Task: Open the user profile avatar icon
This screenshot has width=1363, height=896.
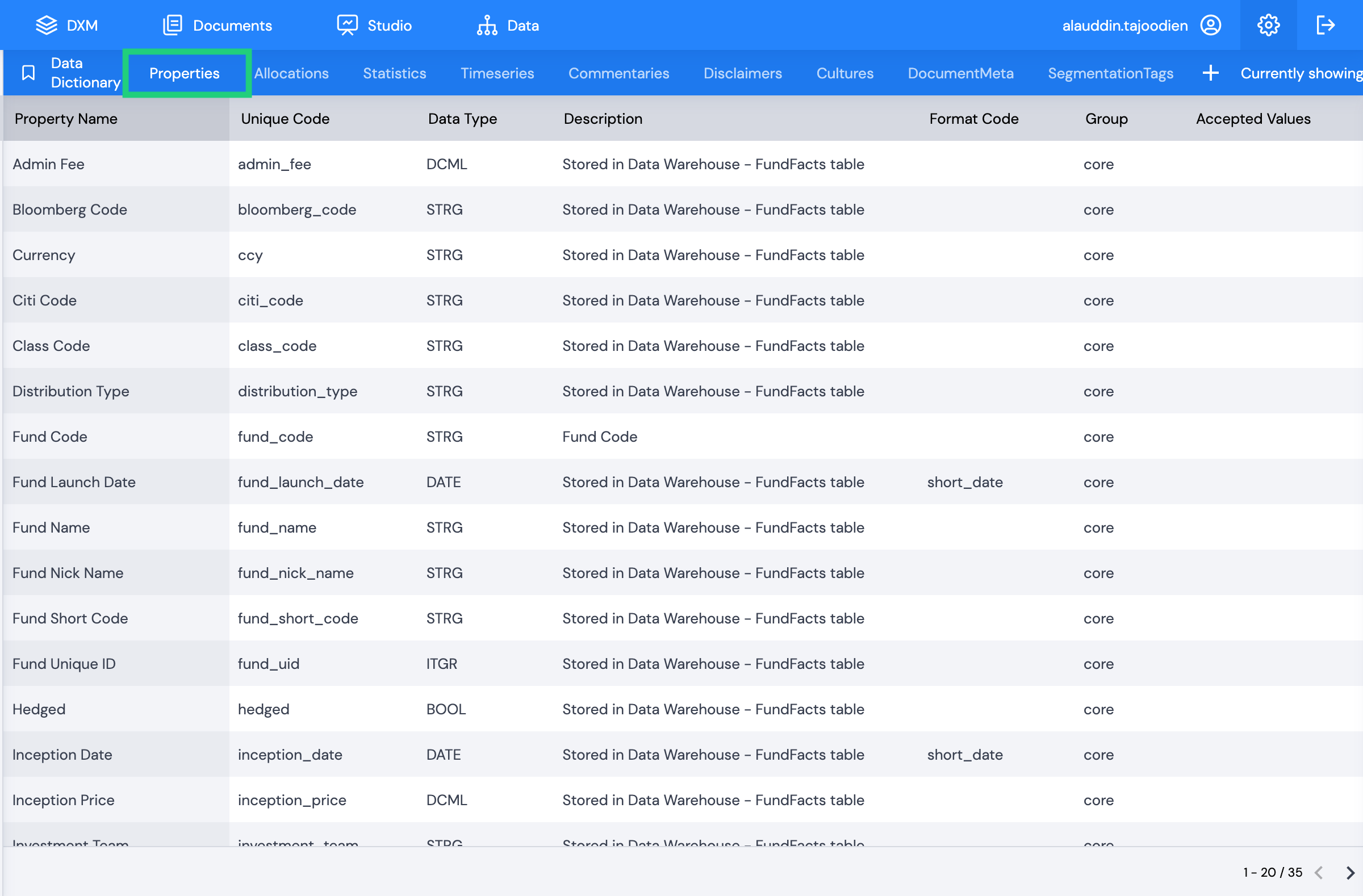Action: point(1211,25)
